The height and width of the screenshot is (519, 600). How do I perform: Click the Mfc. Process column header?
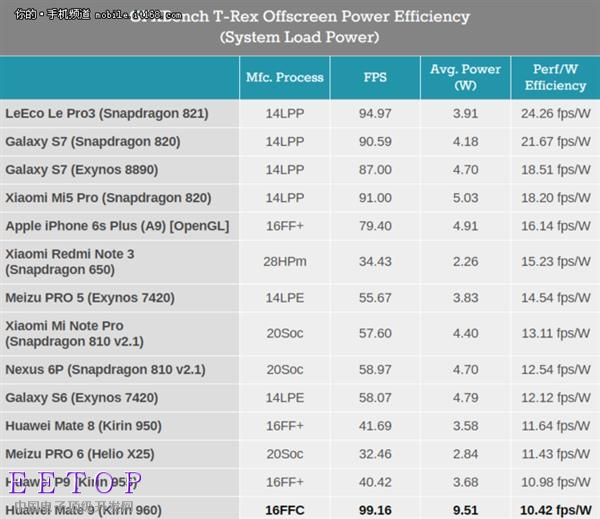[x=285, y=77]
